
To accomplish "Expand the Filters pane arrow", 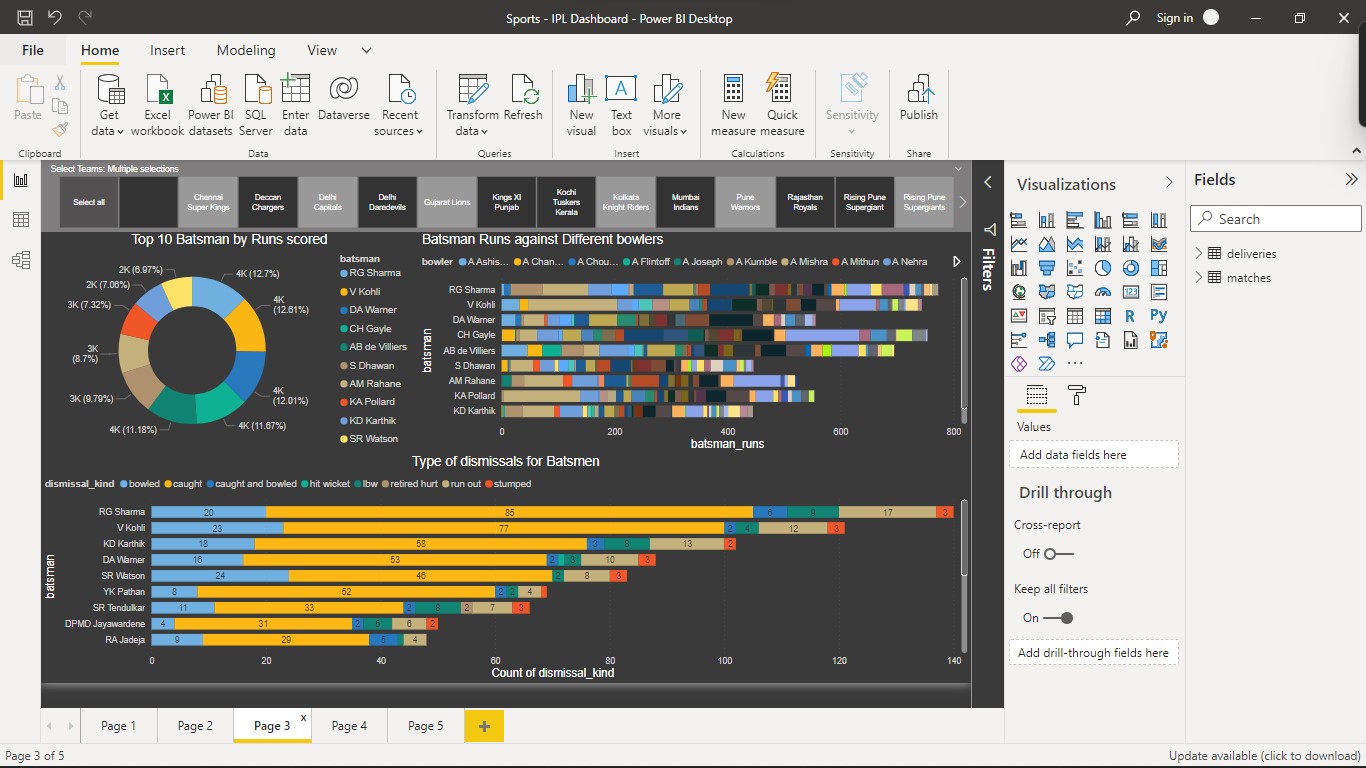I will pyautogui.click(x=988, y=182).
